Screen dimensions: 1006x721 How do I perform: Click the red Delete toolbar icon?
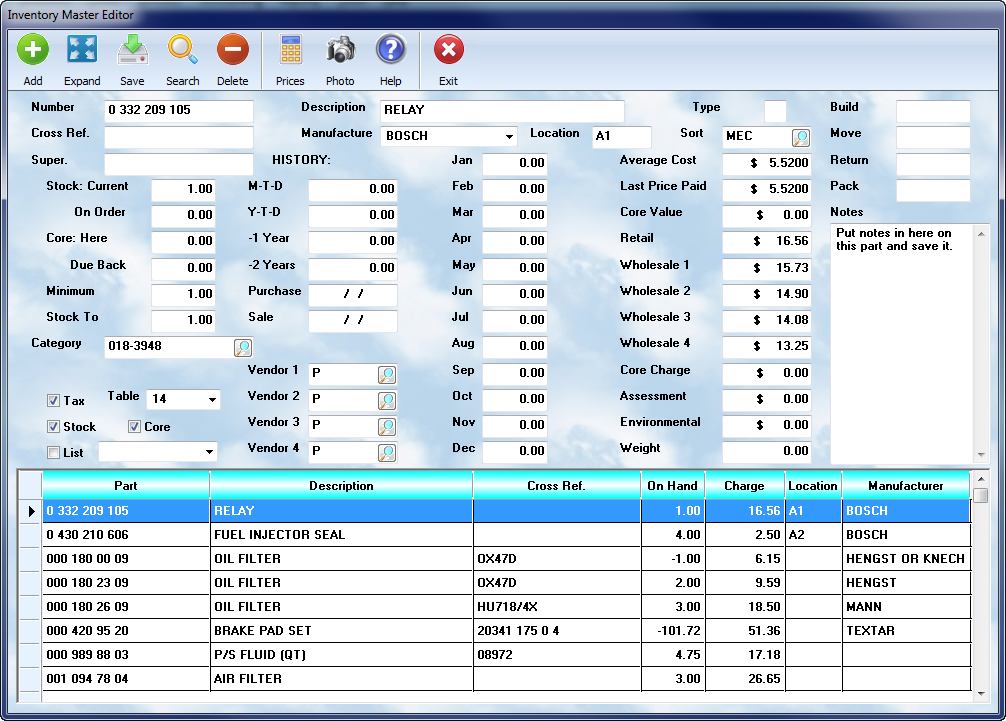pos(232,50)
